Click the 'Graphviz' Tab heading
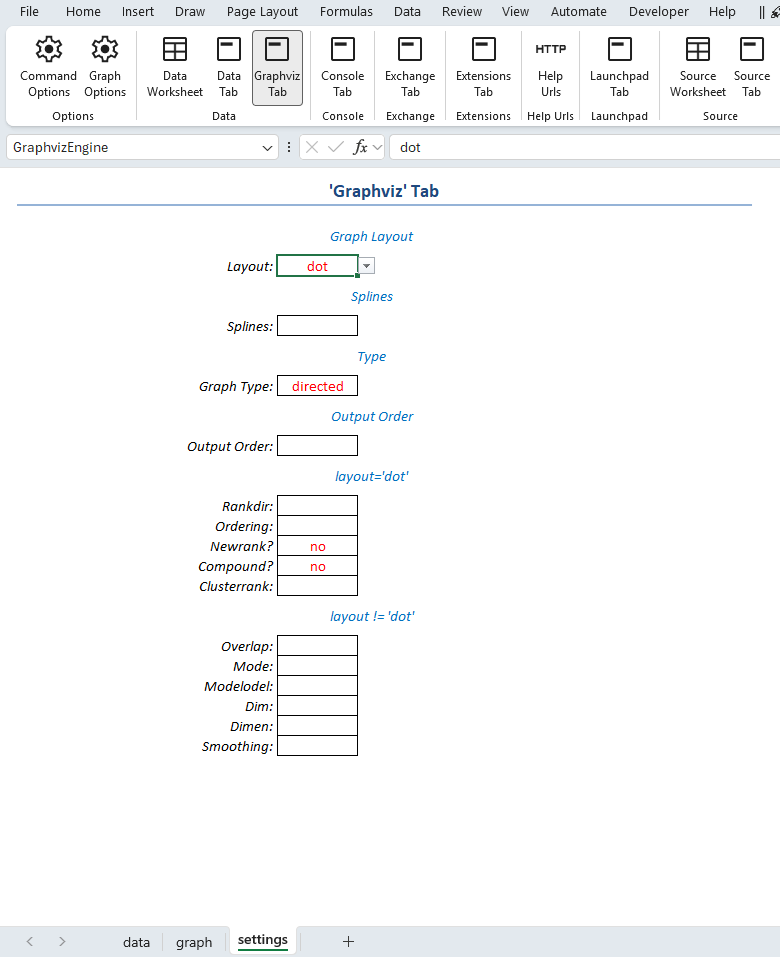Image resolution: width=780 pixels, height=957 pixels. pos(384,191)
